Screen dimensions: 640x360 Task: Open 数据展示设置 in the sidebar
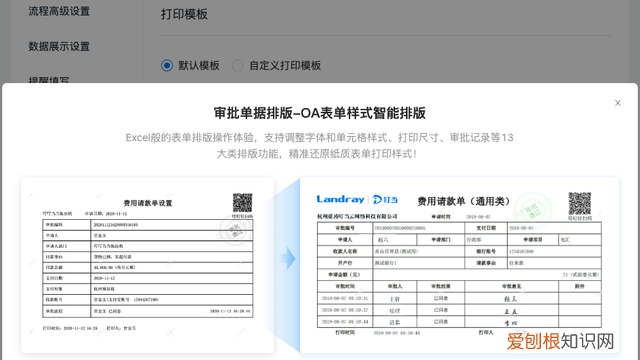[59, 47]
